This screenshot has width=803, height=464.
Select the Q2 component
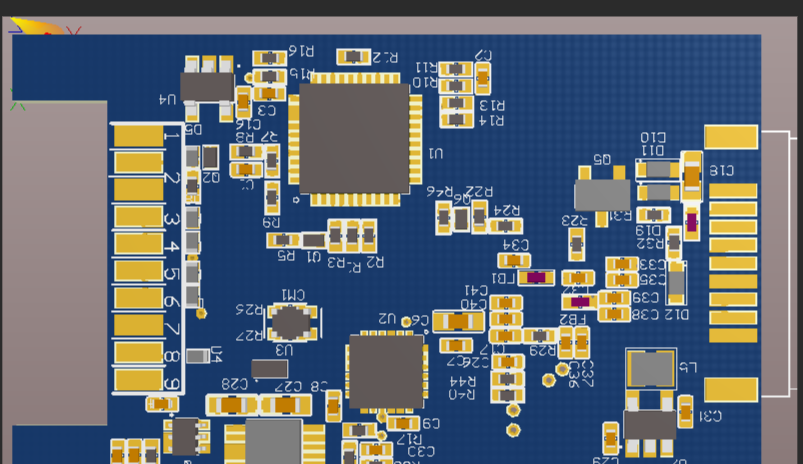pyautogui.click(x=210, y=157)
